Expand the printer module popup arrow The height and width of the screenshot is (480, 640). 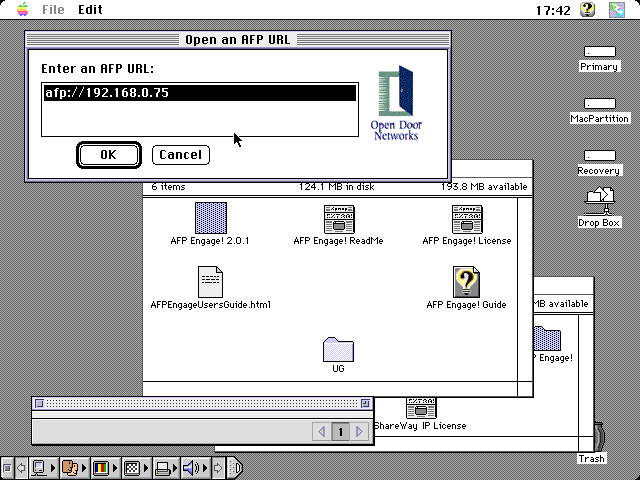click(x=176, y=468)
